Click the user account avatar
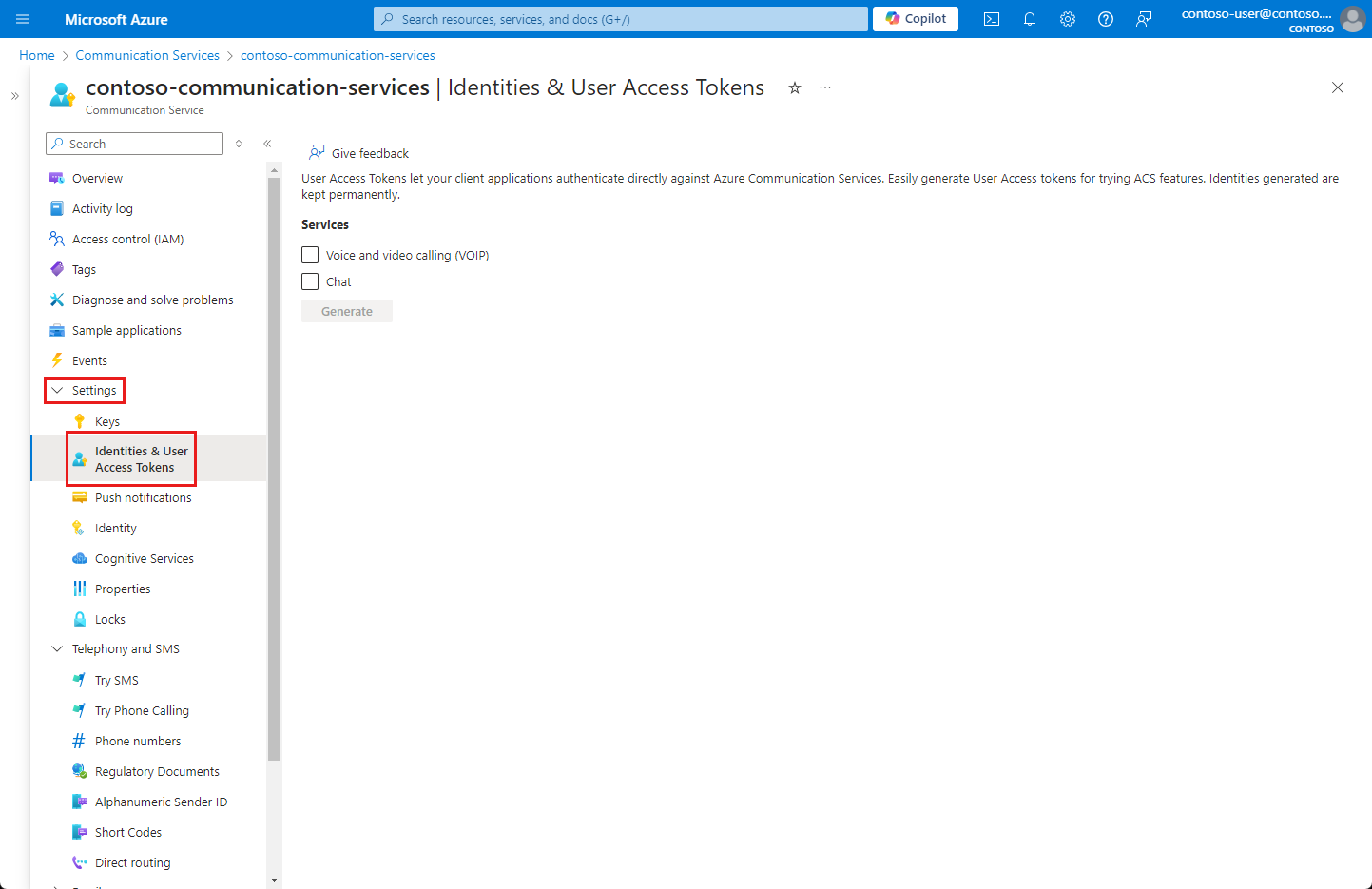 (1352, 19)
